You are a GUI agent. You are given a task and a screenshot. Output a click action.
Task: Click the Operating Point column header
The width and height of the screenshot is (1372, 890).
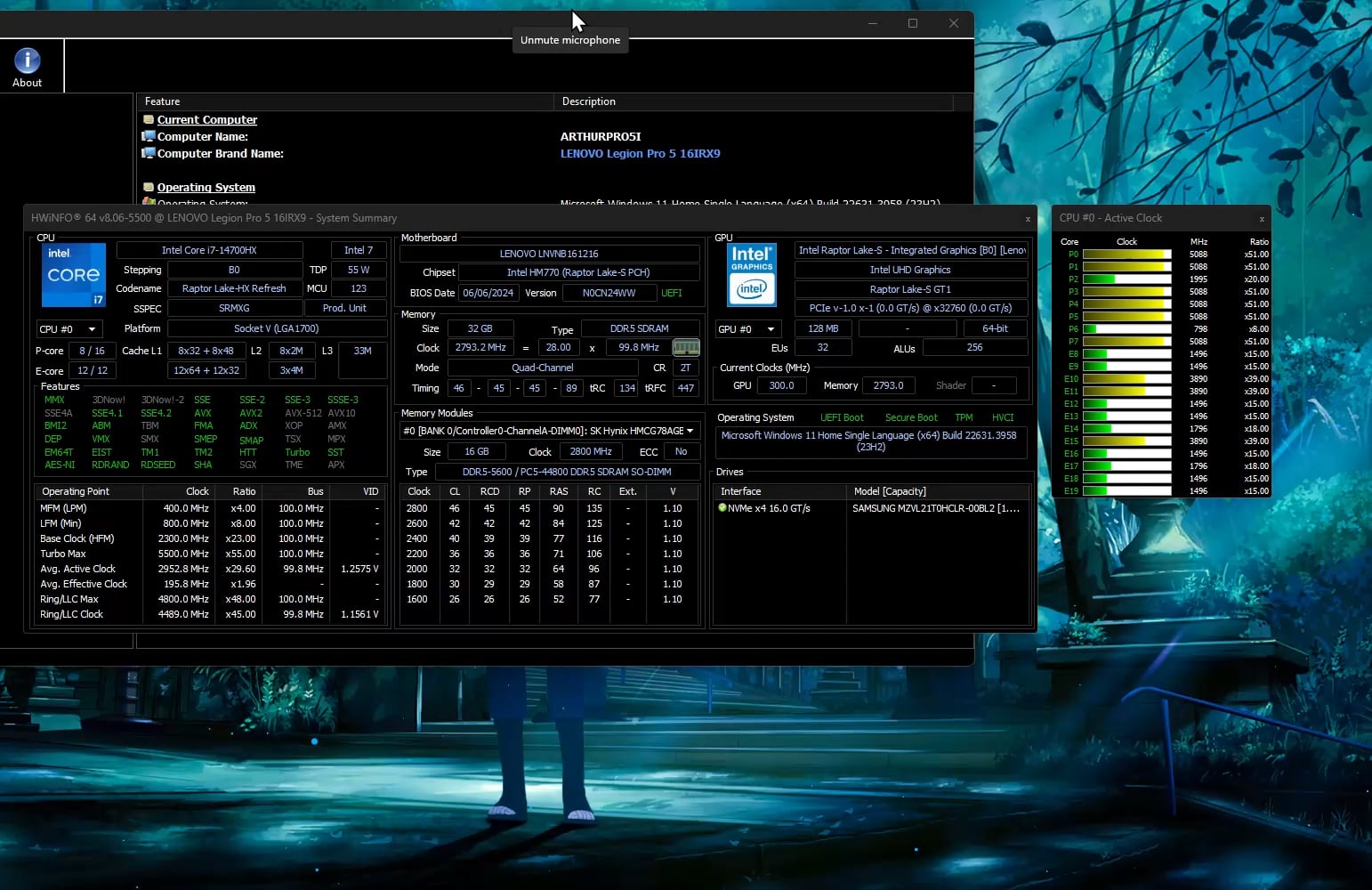tap(89, 491)
